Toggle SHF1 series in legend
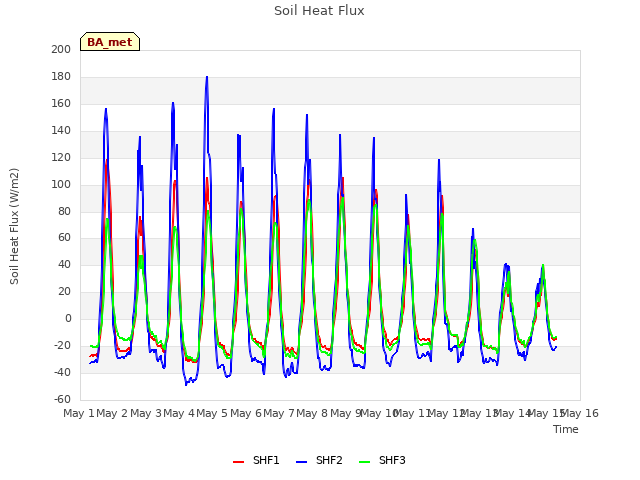 click(256, 460)
